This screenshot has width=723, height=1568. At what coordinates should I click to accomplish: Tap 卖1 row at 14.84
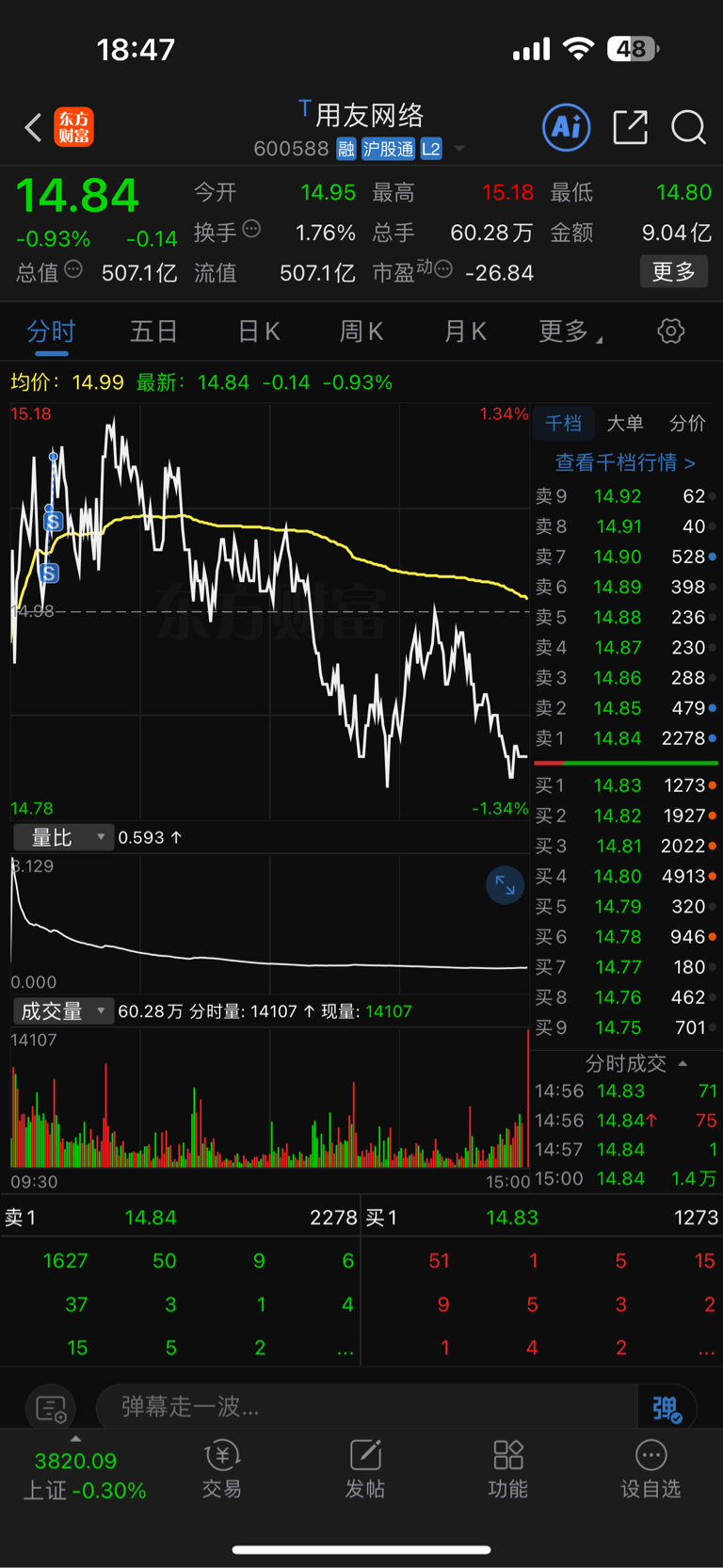(626, 738)
